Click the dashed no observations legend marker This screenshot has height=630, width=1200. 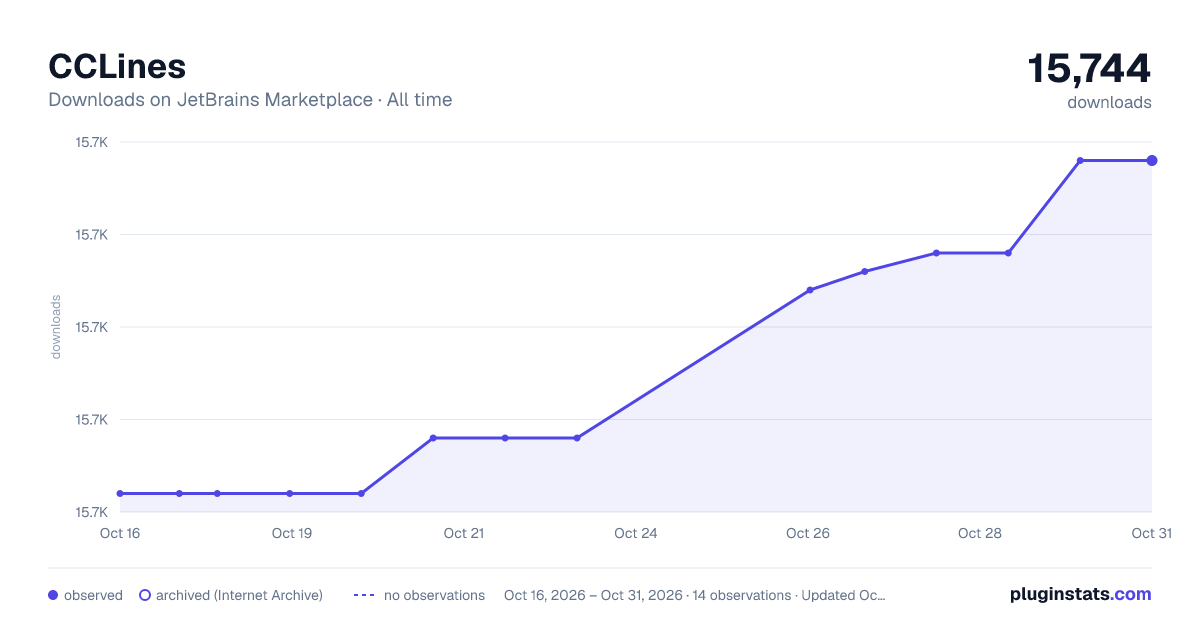click(364, 595)
